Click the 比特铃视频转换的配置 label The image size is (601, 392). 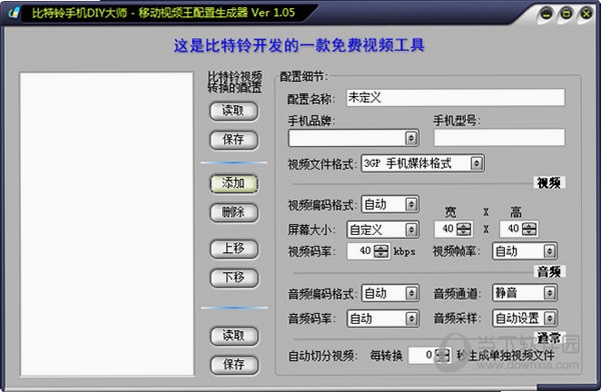click(235, 82)
